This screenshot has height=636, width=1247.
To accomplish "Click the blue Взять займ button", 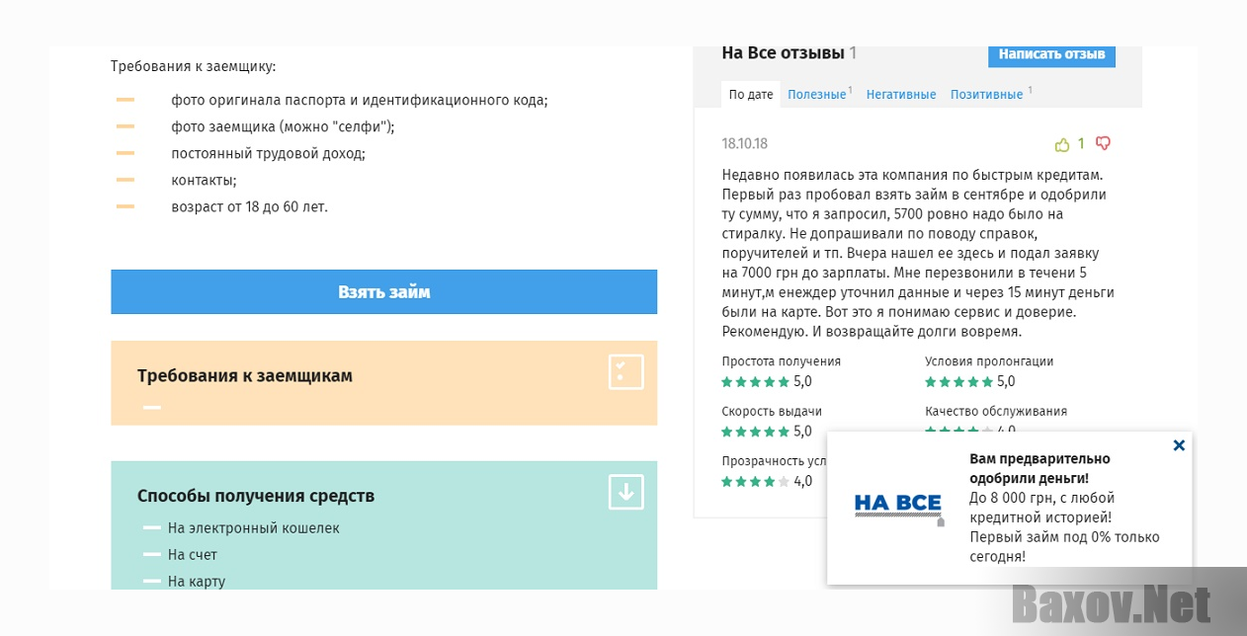I will point(384,292).
